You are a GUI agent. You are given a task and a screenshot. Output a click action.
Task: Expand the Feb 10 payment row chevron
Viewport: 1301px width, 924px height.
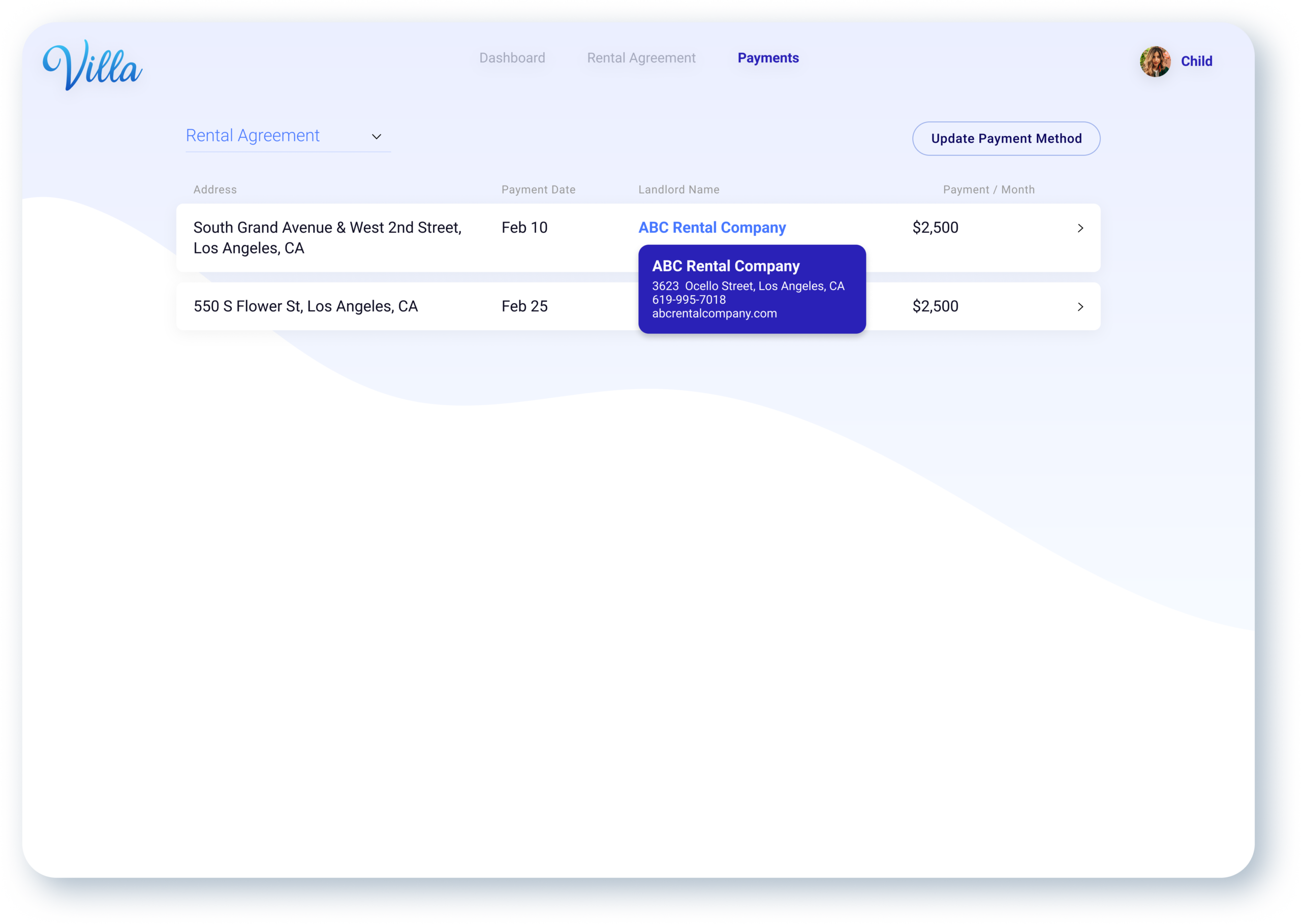click(1079, 228)
